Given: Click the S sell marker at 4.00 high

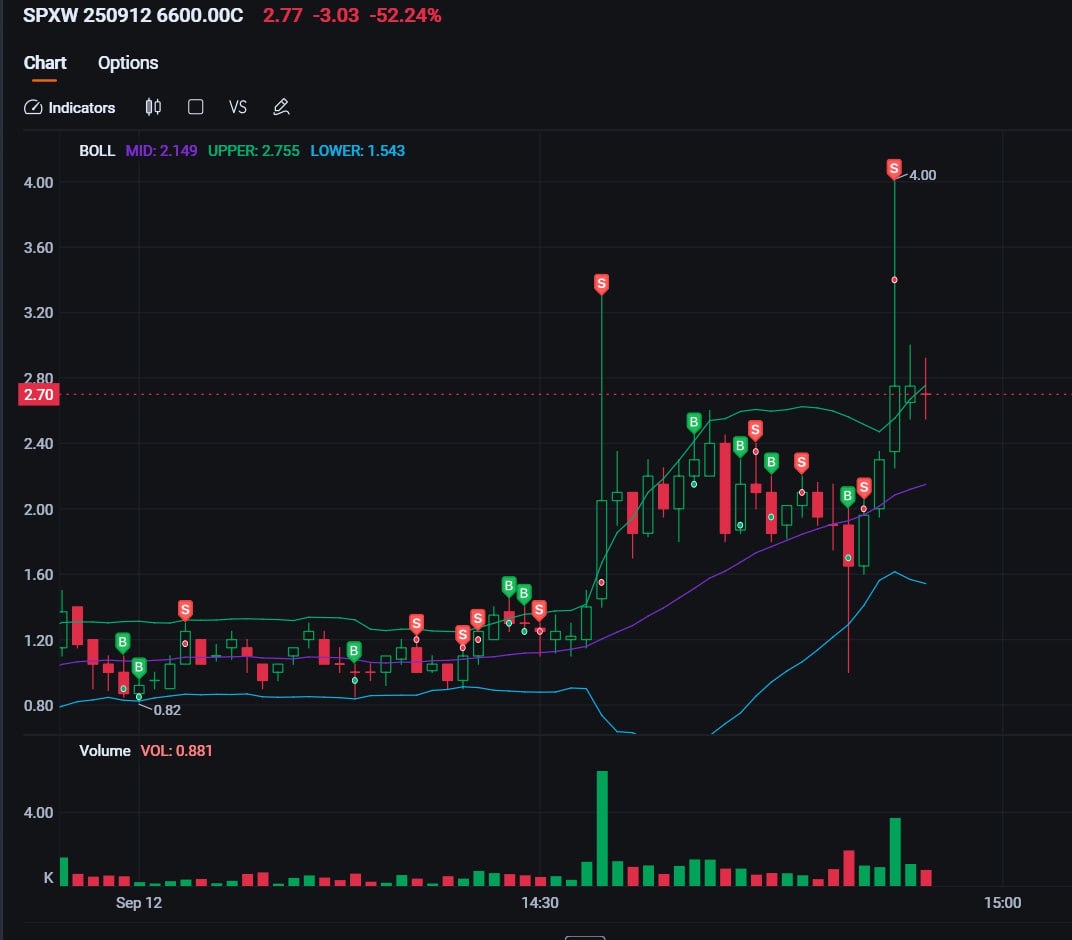Looking at the screenshot, I should [x=894, y=169].
